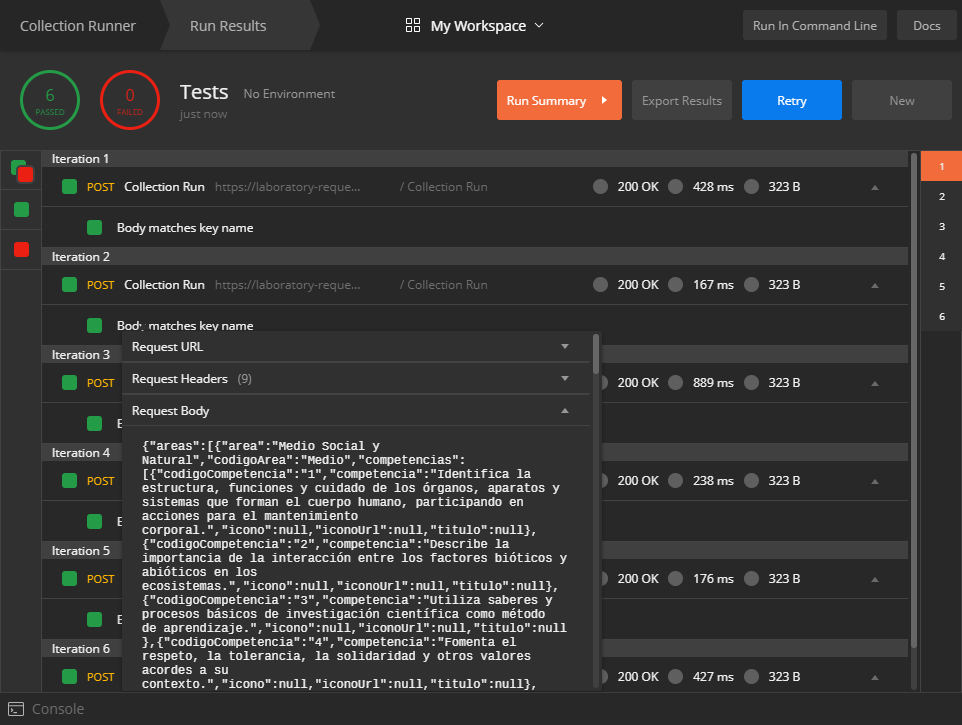Click the 6 Passed green circle
The width and height of the screenshot is (962, 725).
pos(50,100)
